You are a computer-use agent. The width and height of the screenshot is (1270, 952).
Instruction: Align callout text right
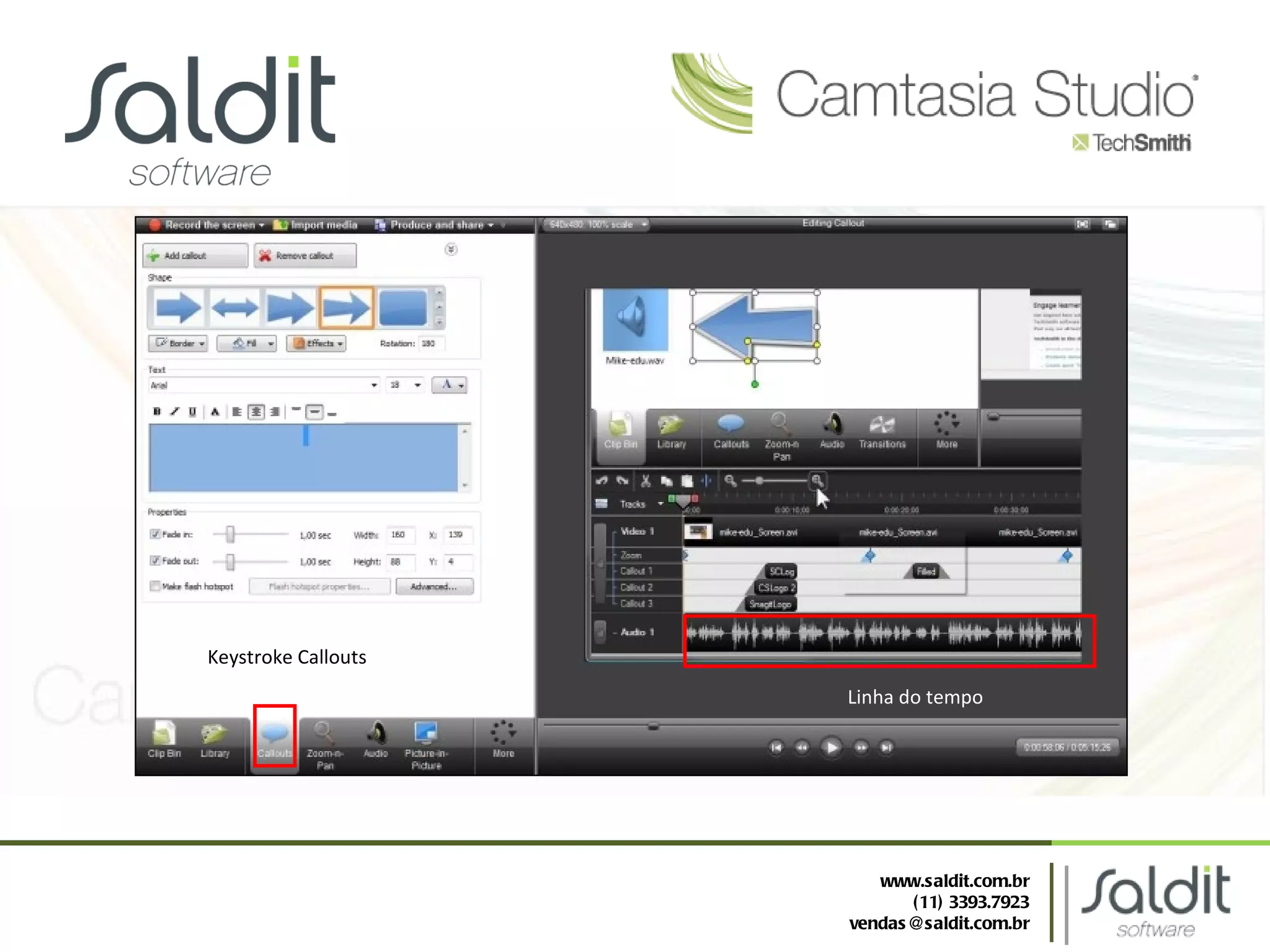[x=275, y=412]
